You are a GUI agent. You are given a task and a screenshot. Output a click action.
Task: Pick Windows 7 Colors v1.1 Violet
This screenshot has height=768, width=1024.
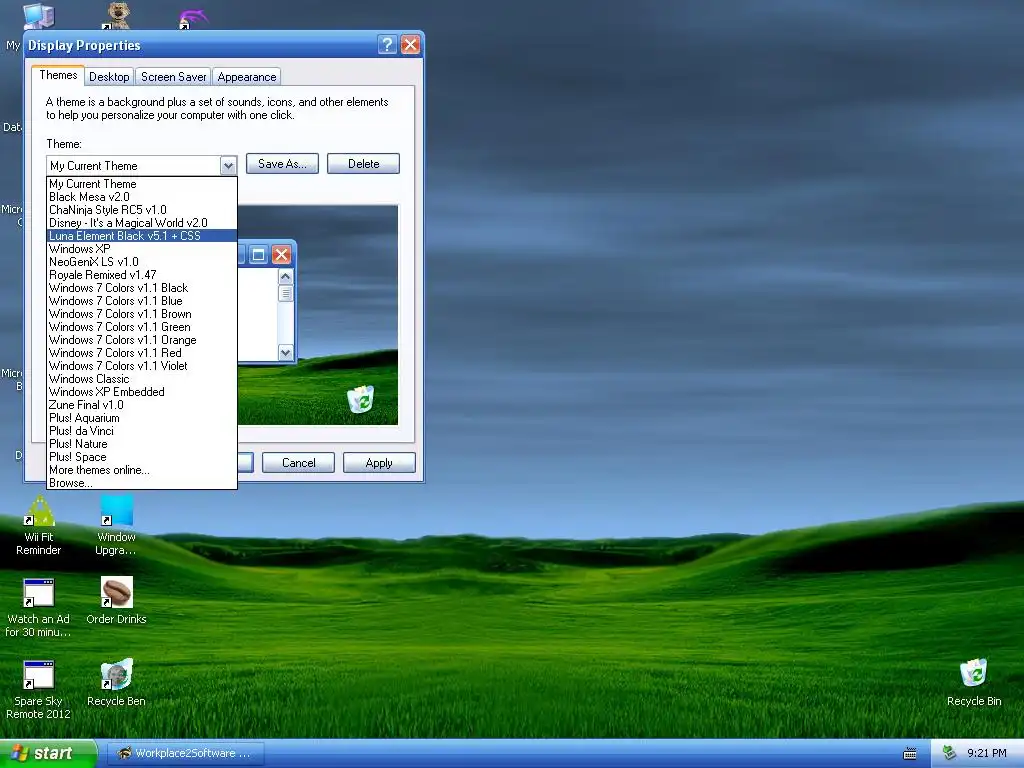142,366
